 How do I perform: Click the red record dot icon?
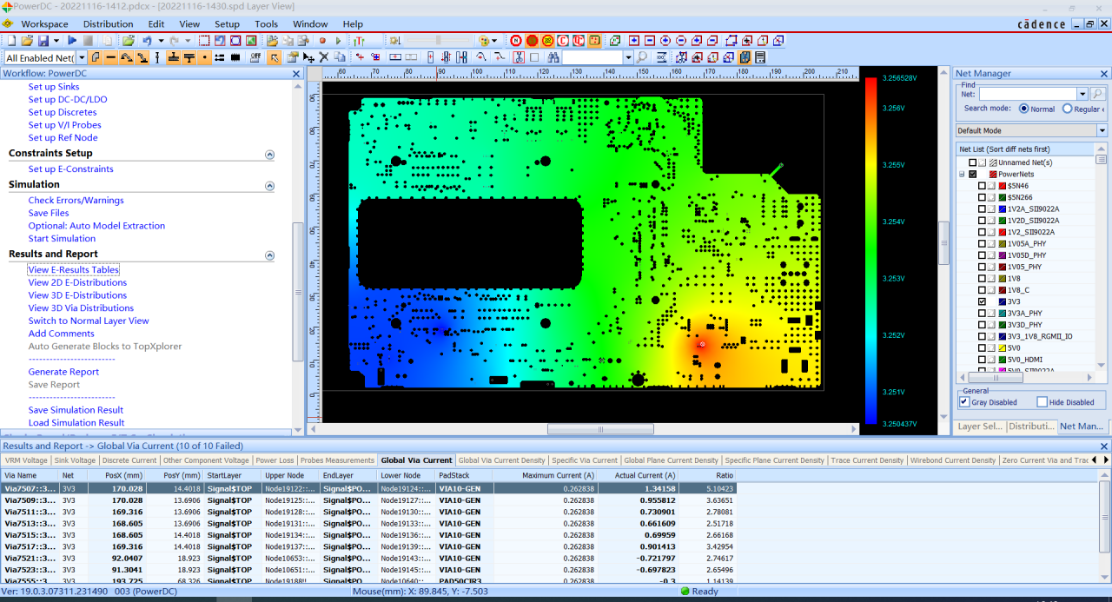pyautogui.click(x=323, y=40)
